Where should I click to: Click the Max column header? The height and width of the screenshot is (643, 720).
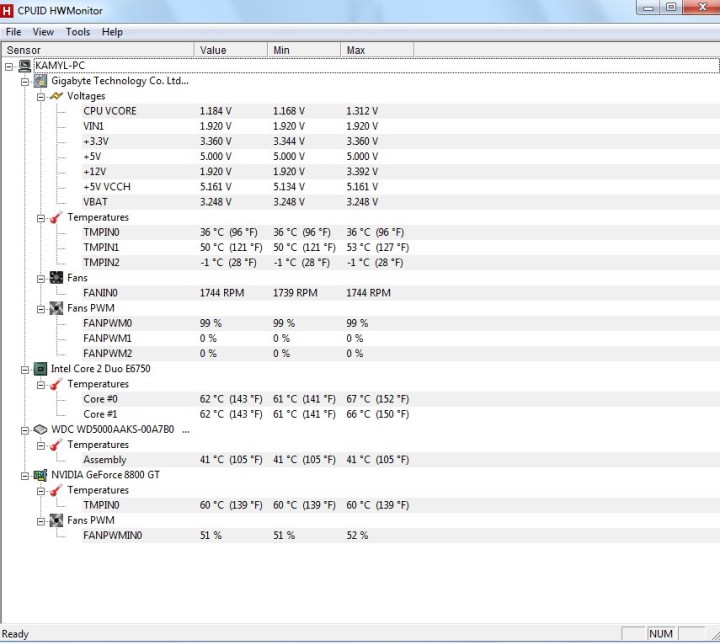[377, 50]
